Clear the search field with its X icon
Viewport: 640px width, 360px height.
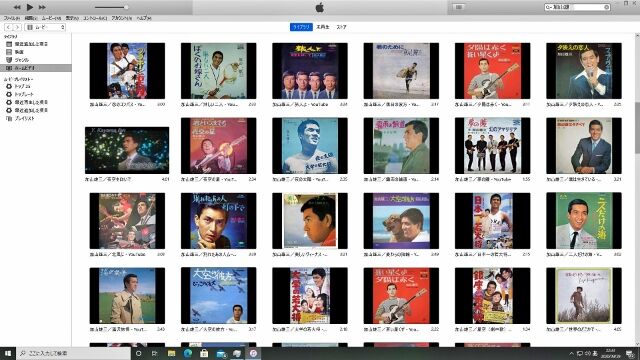click(607, 7)
